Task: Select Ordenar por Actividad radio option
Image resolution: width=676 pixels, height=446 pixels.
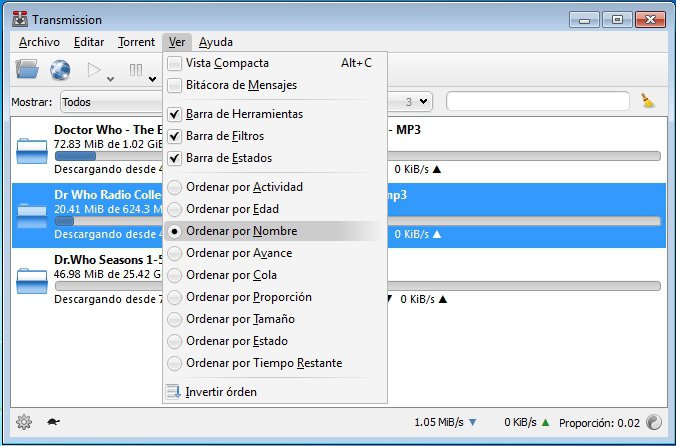Action: [x=174, y=187]
